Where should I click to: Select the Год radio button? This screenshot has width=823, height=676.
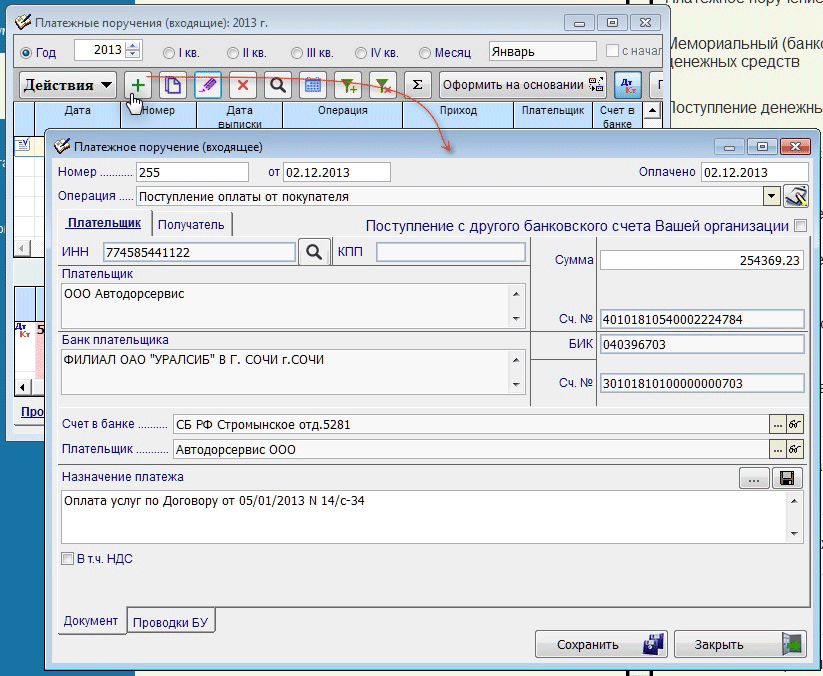26,53
